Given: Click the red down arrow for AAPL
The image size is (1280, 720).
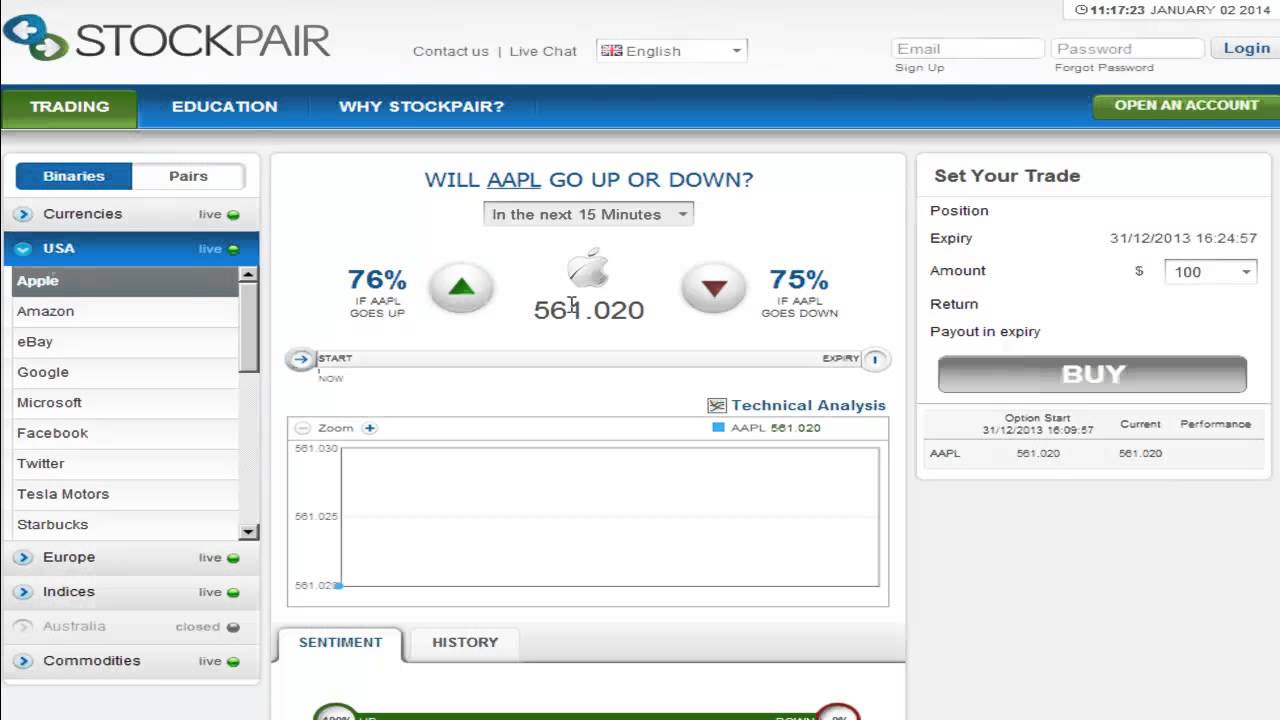Looking at the screenshot, I should point(714,288).
